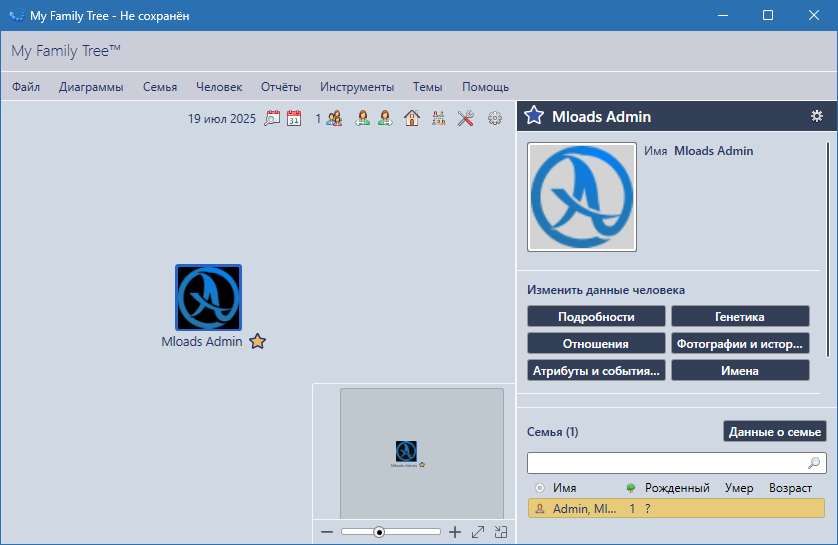Open the Темы menu

click(x=428, y=87)
